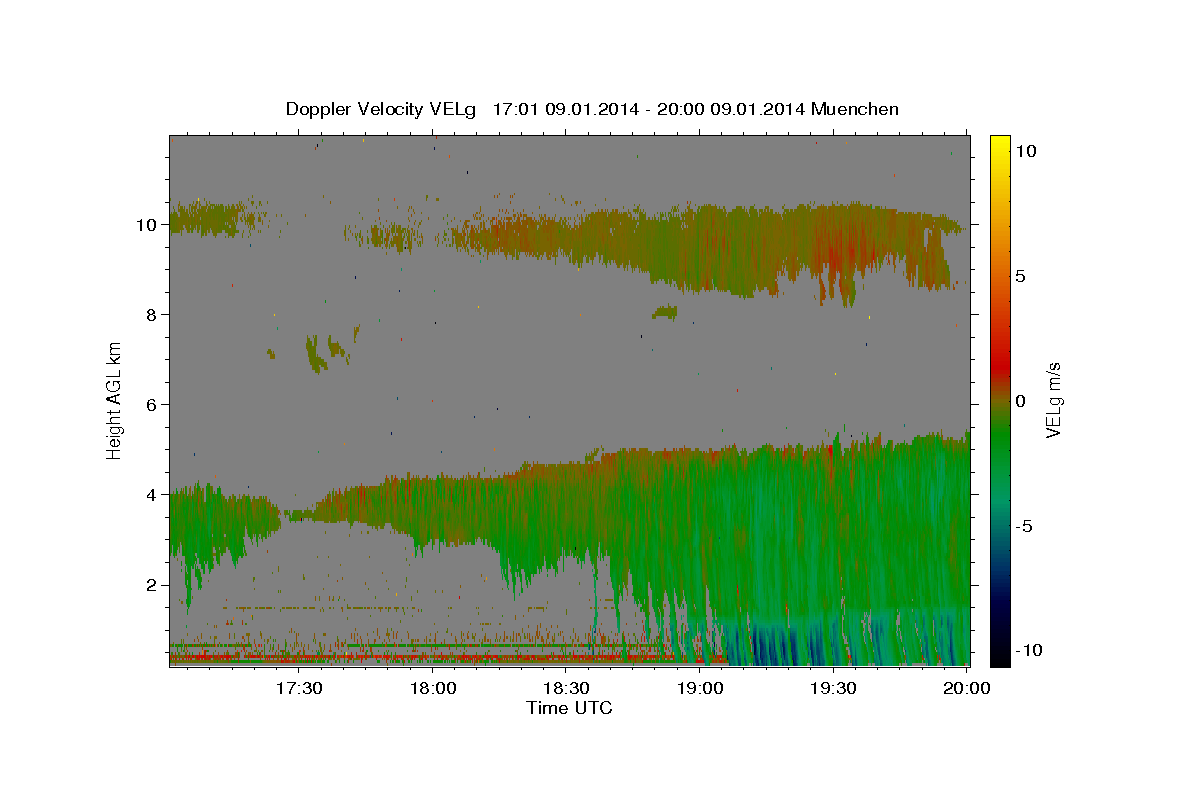Click the 'Time UTC' axis label

(x=569, y=708)
